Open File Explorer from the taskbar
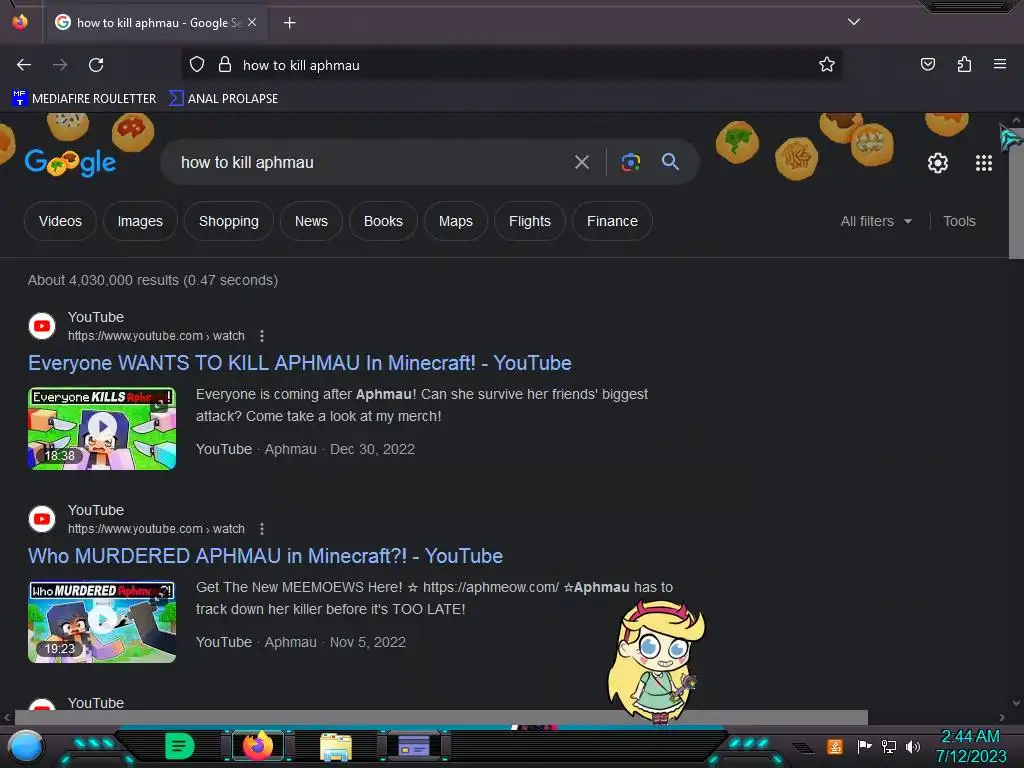 336,746
